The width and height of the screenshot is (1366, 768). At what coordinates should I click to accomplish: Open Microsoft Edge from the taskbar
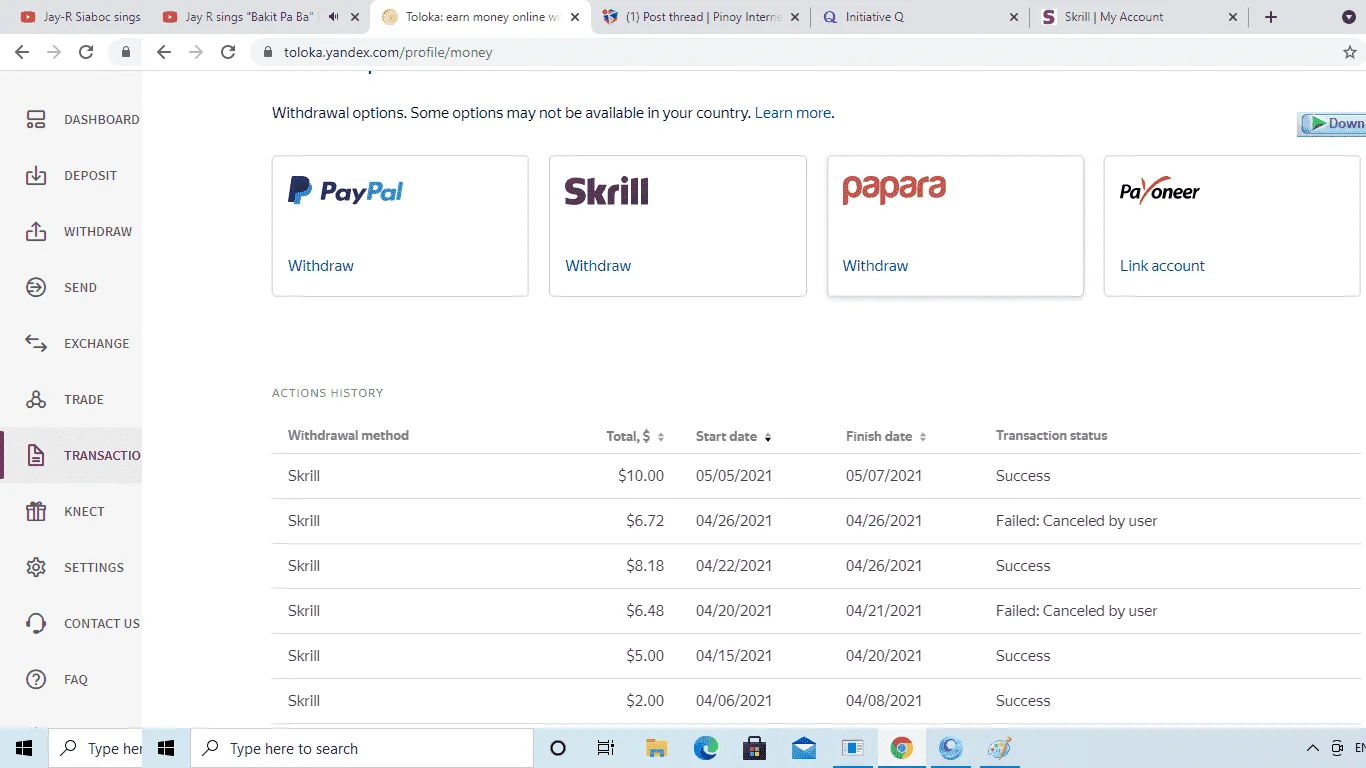click(x=706, y=748)
